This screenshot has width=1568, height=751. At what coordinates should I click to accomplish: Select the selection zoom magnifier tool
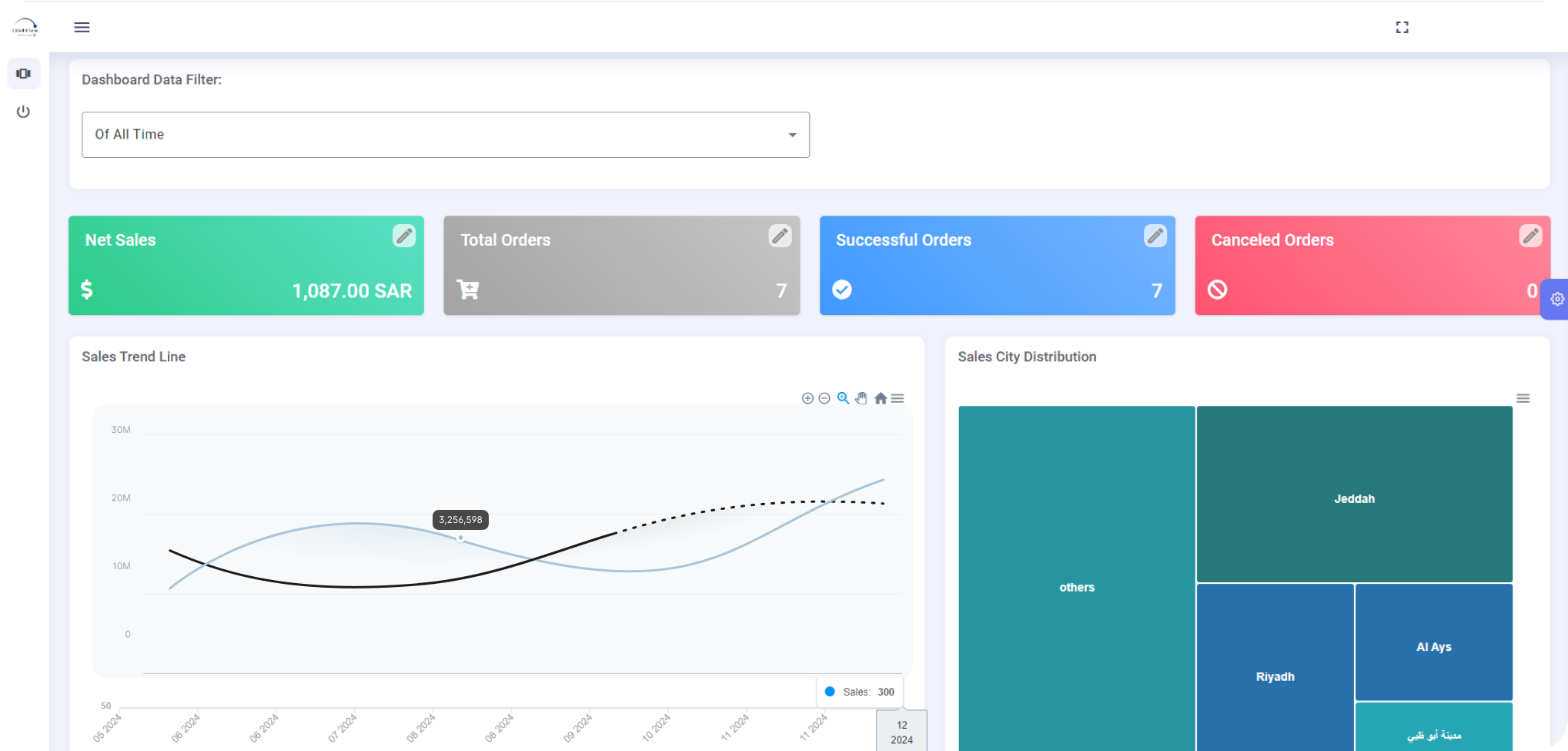(844, 398)
